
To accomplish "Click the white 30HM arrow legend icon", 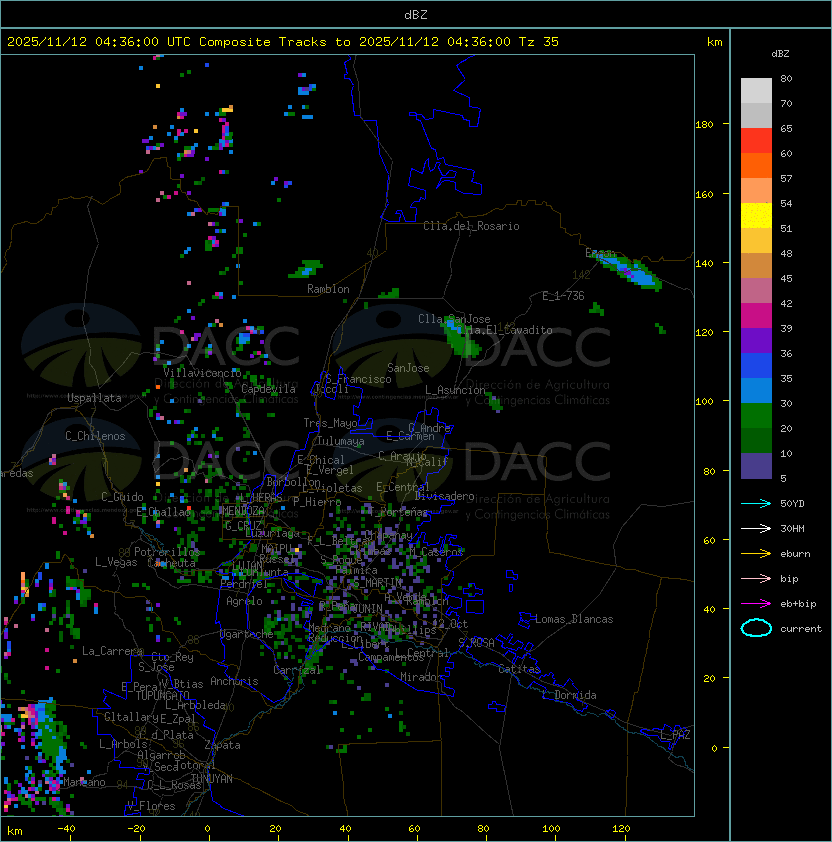I will (x=756, y=528).
